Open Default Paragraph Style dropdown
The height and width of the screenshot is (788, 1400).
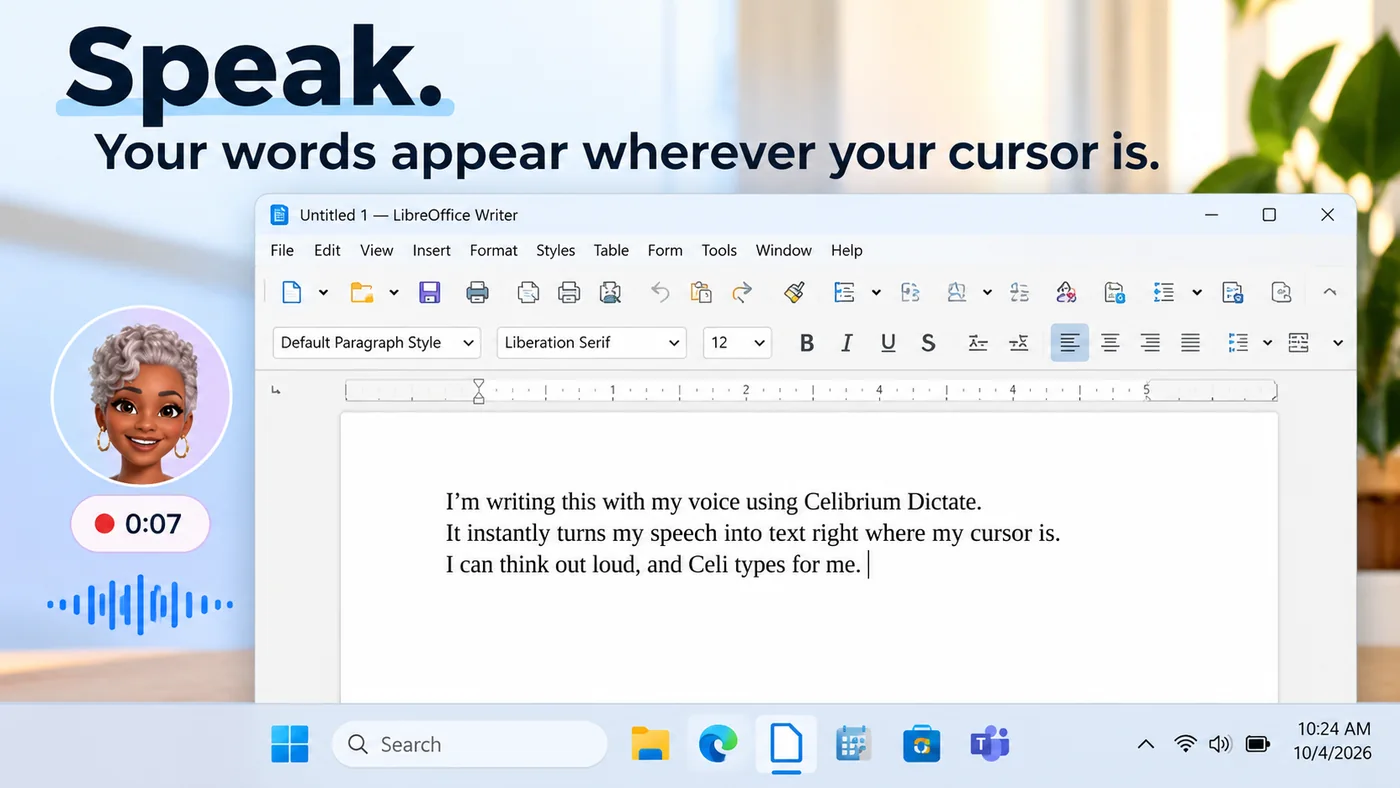click(377, 342)
